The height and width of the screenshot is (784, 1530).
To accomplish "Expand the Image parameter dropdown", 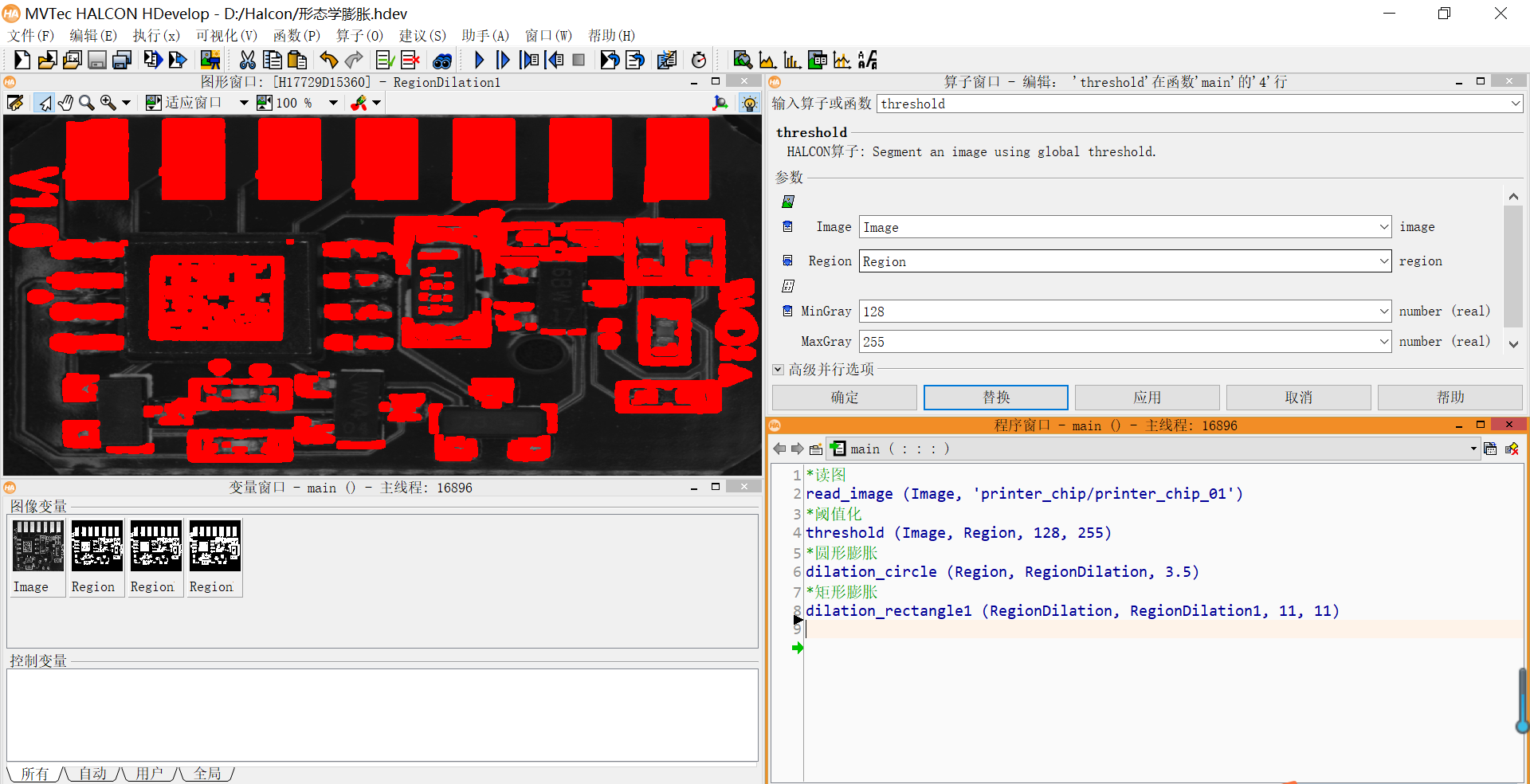I will click(1384, 227).
